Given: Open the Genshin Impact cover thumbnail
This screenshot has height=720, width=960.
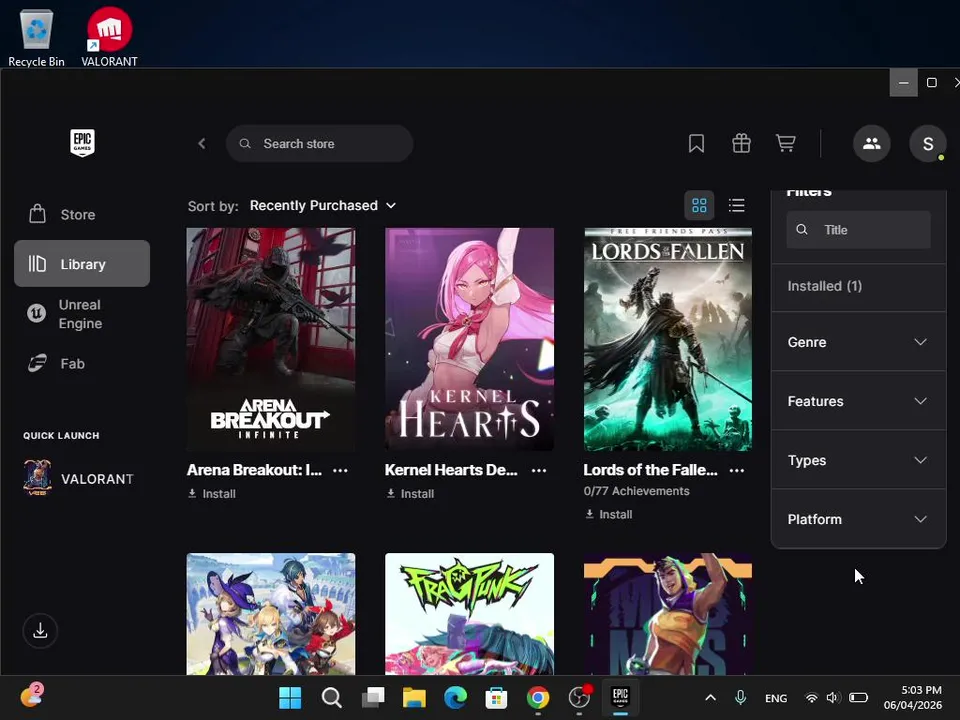Looking at the screenshot, I should [x=271, y=614].
